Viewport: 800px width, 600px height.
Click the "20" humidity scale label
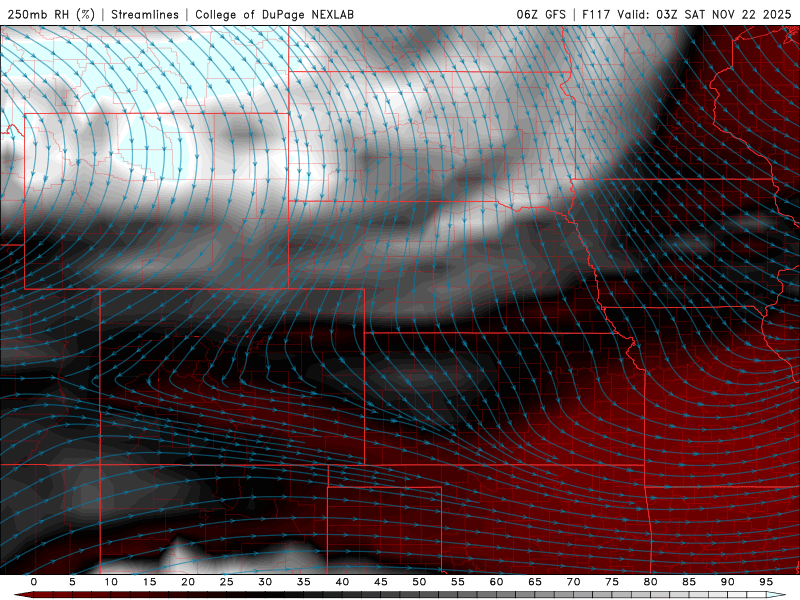click(188, 582)
